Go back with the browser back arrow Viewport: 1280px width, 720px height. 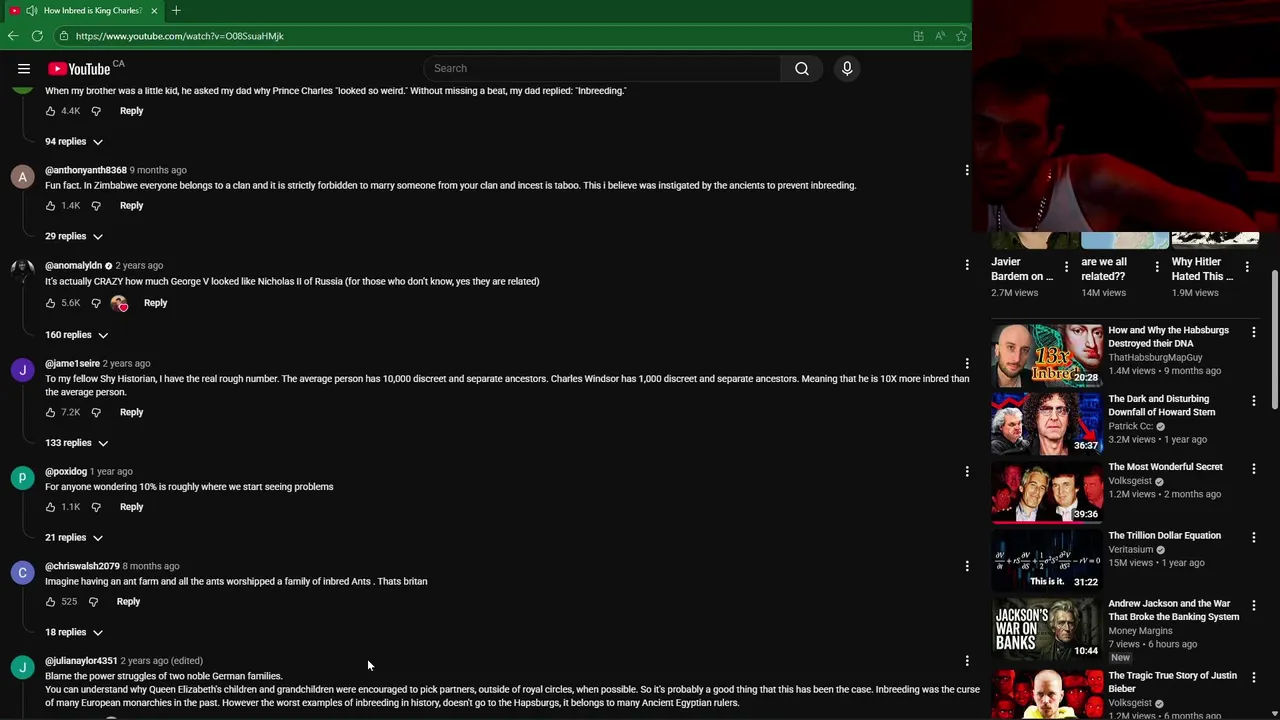pos(13,36)
